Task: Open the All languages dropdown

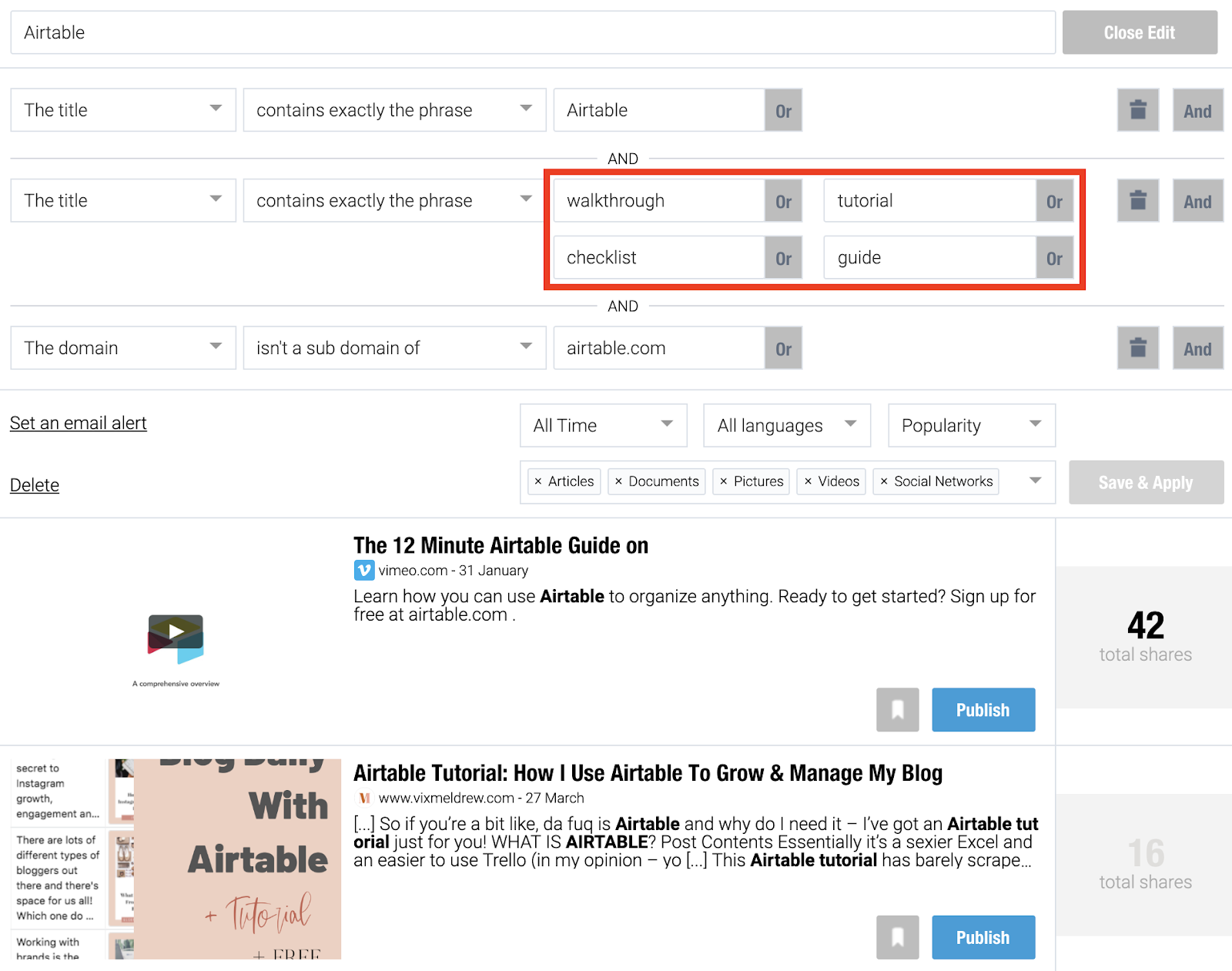Action: click(x=787, y=425)
